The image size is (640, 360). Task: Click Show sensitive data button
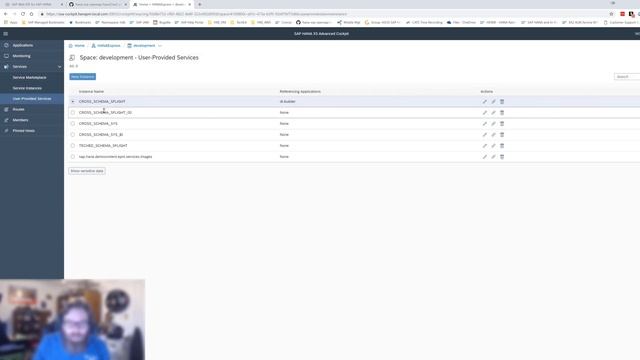pos(87,171)
